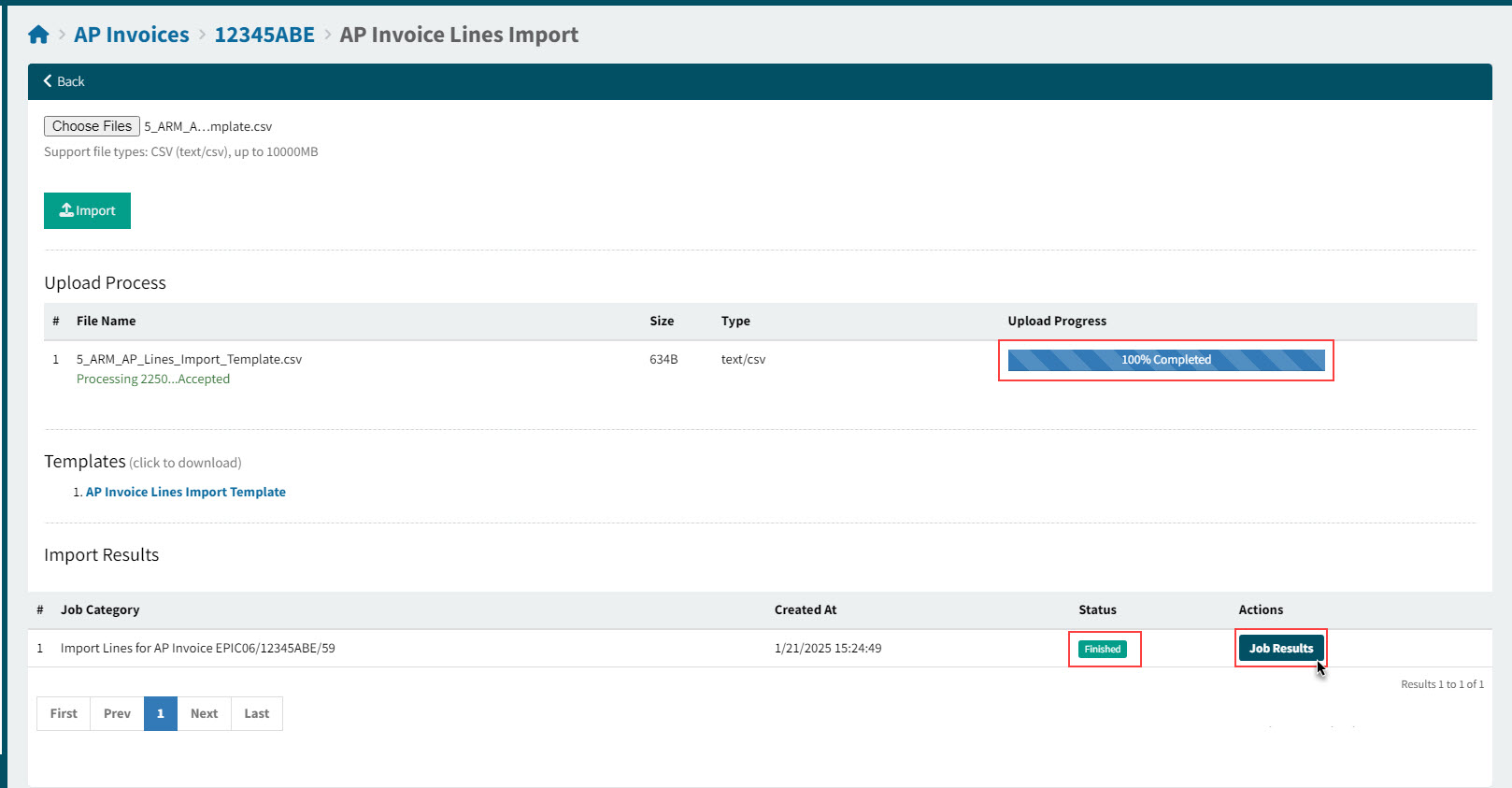Jump to Last page of results

click(x=256, y=713)
